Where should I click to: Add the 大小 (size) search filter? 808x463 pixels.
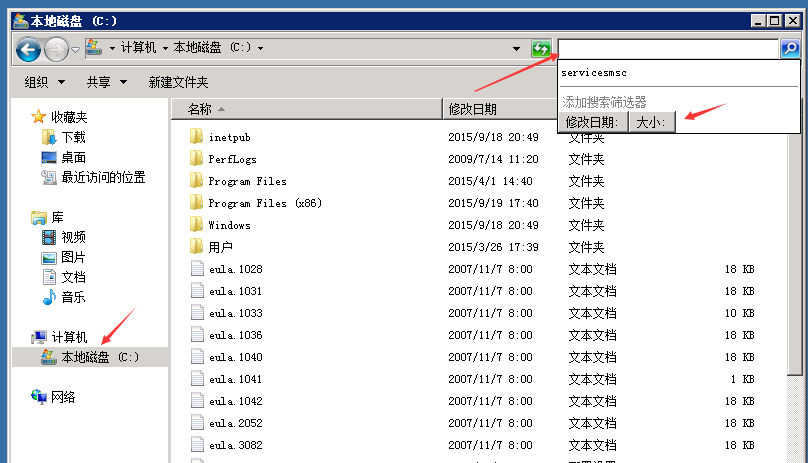[x=652, y=122]
